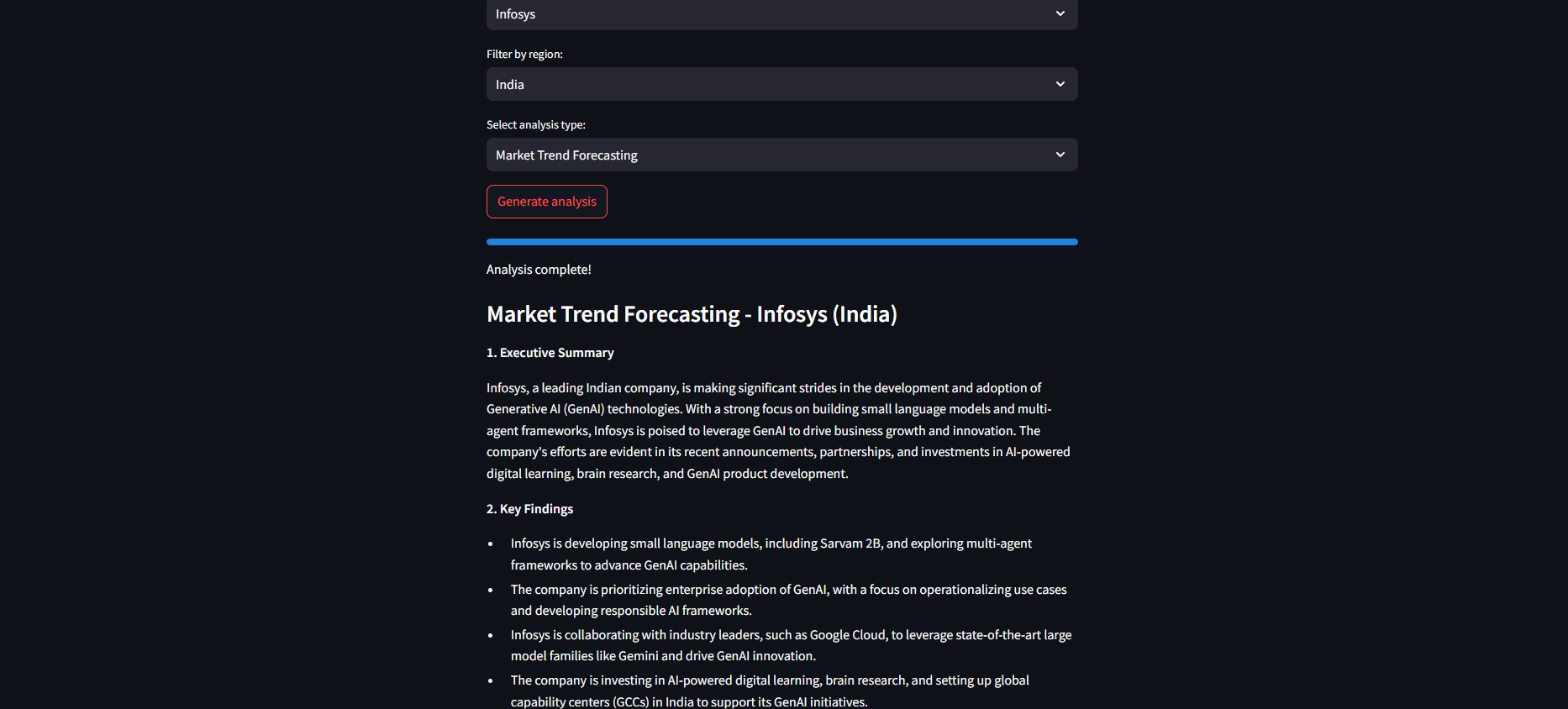Select the 'Analysis complete!' status message

coord(539,270)
